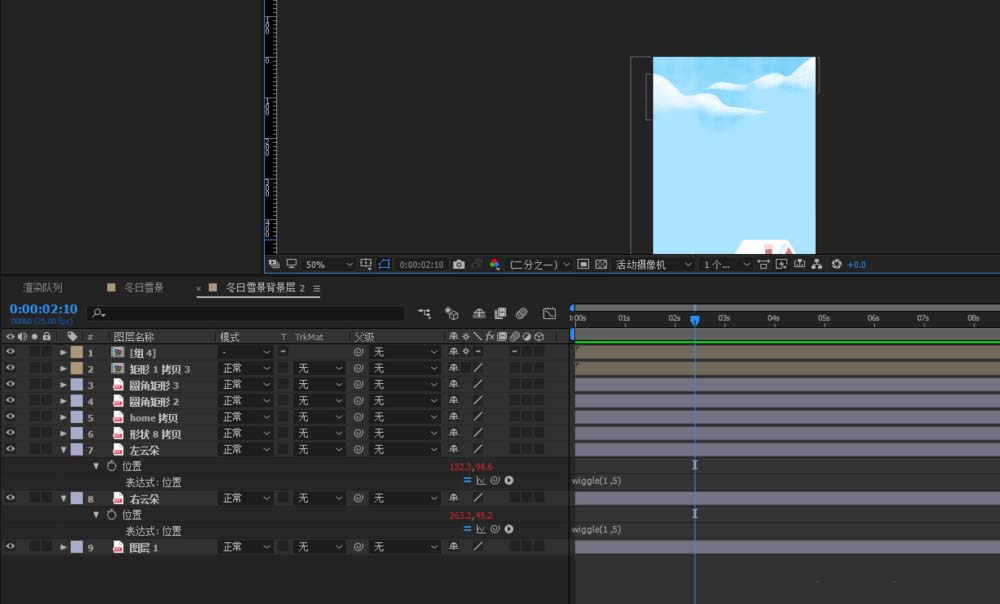Hide the [组 4] layer with its eye
The height and width of the screenshot is (604, 1000).
coord(10,351)
